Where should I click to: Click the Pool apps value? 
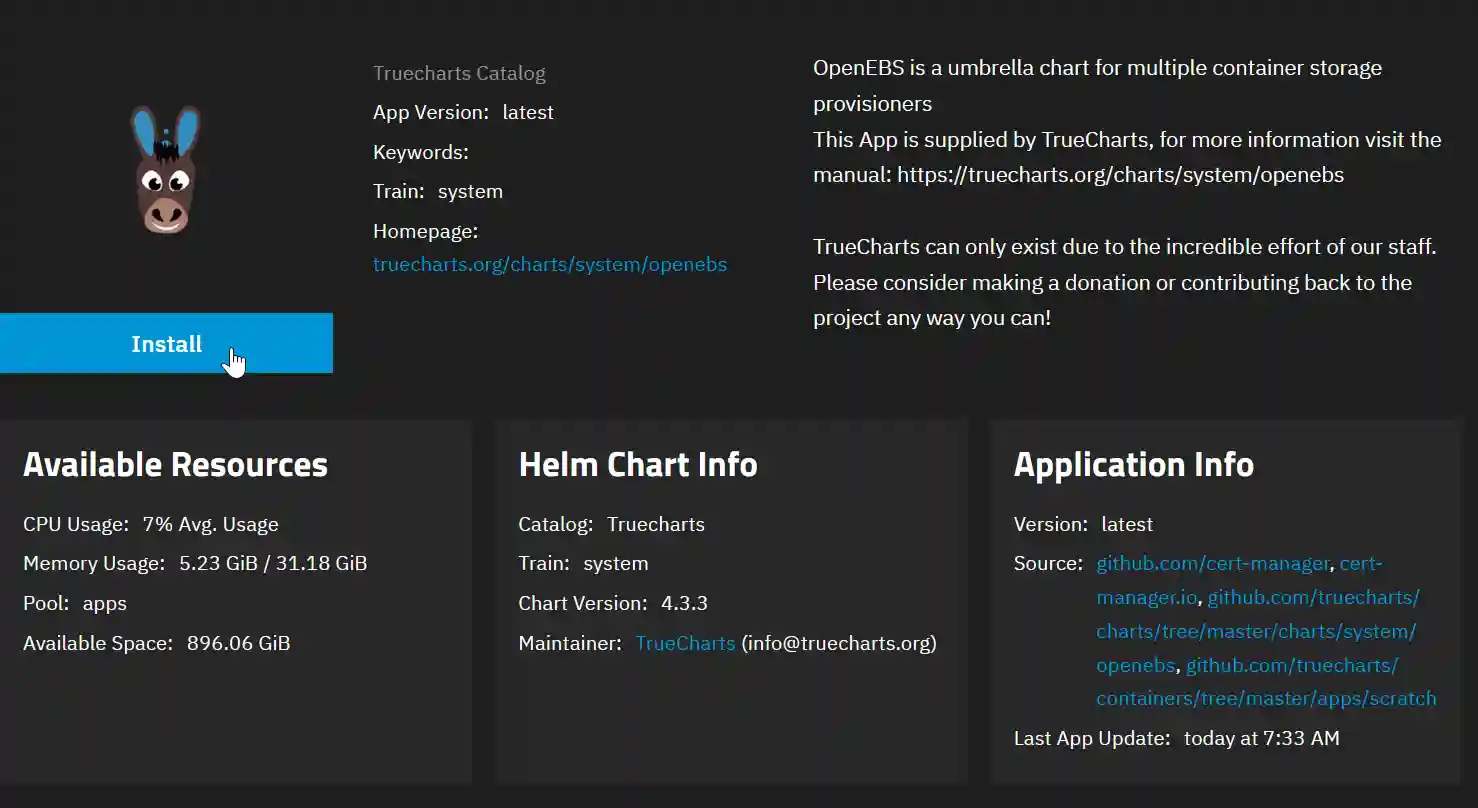[x=104, y=603]
